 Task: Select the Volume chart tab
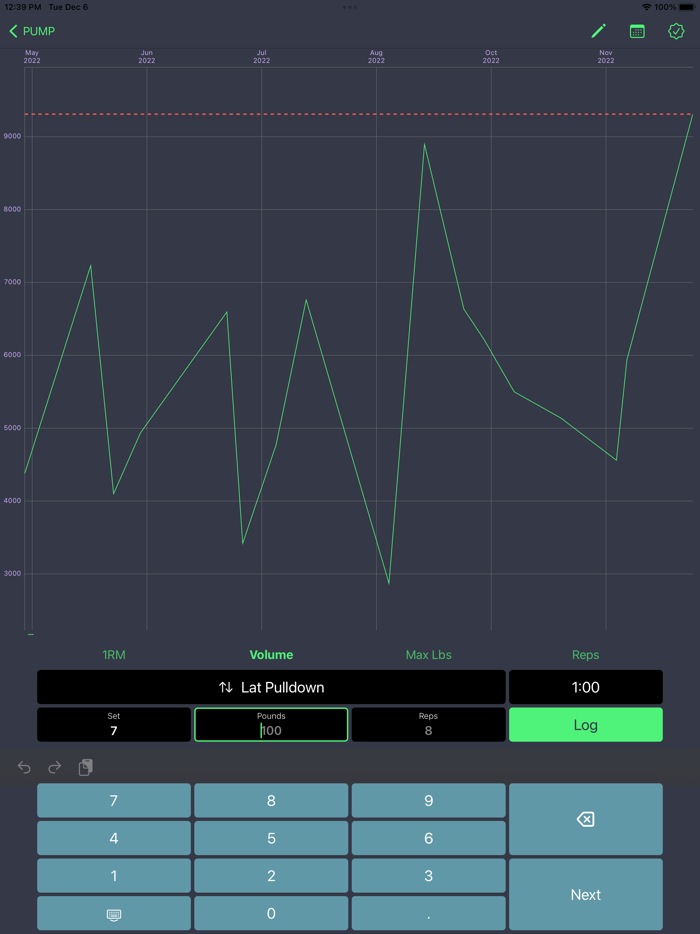pyautogui.click(x=271, y=655)
